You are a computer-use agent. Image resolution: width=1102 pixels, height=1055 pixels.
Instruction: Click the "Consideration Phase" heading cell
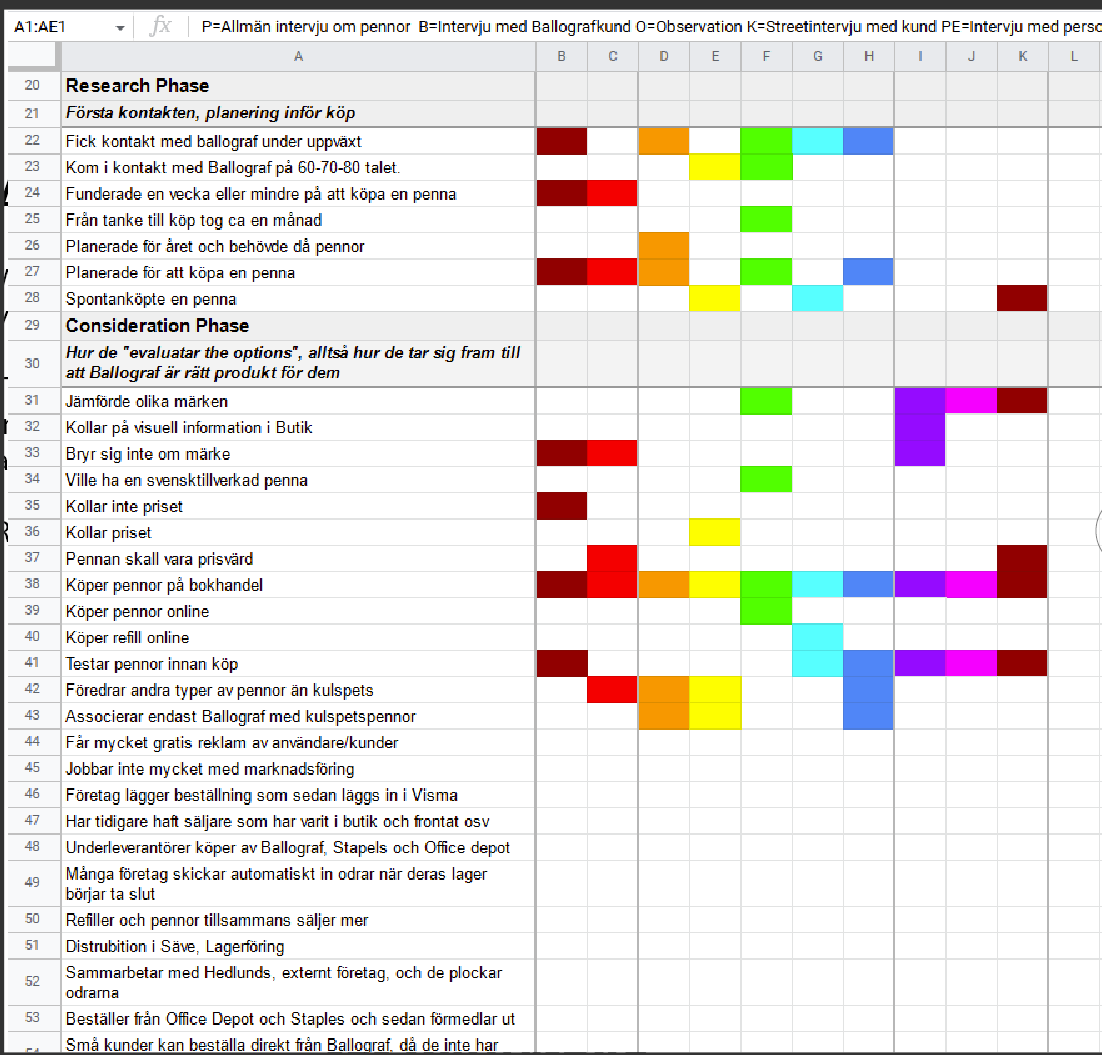[x=299, y=325]
